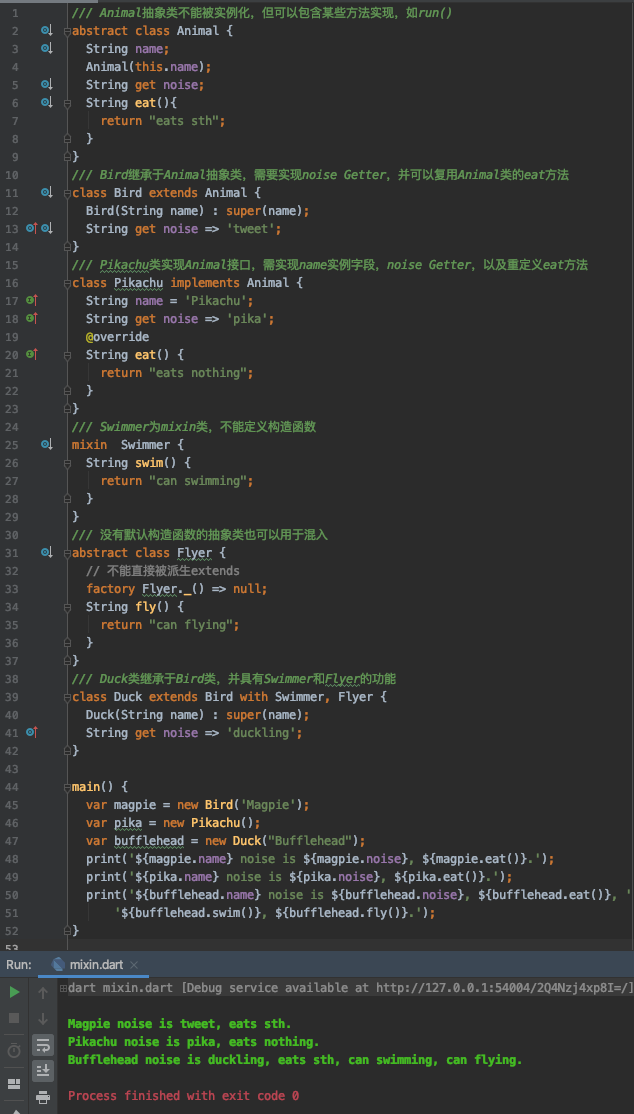Click the Print console output icon
Image resolution: width=634 pixels, height=1114 pixels.
click(x=43, y=1096)
